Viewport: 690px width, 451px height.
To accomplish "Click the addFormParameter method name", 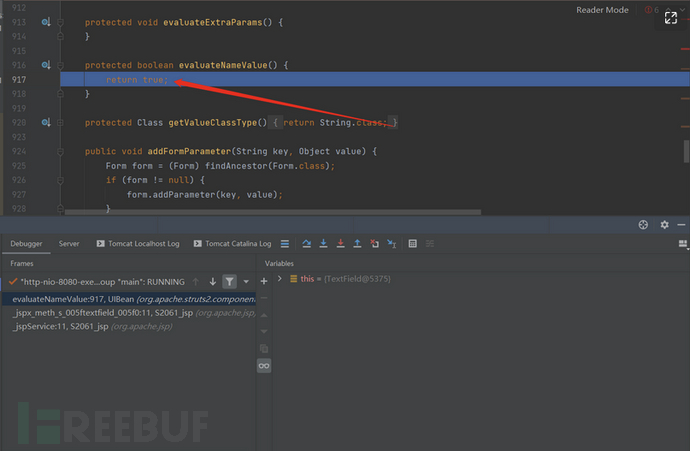I will [189, 151].
